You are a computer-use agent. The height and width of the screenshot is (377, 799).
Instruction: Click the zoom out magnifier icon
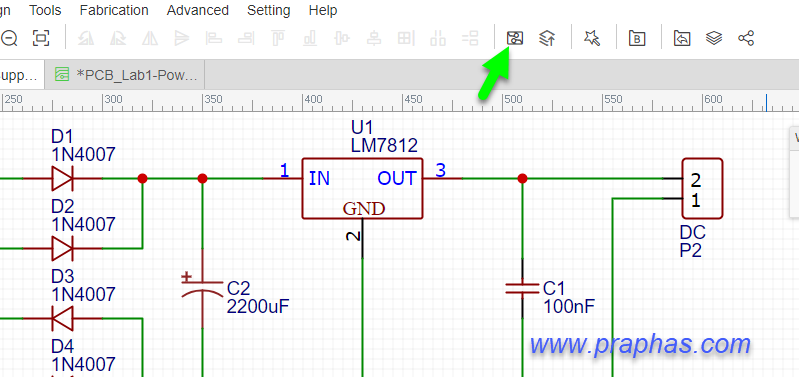(x=9, y=38)
